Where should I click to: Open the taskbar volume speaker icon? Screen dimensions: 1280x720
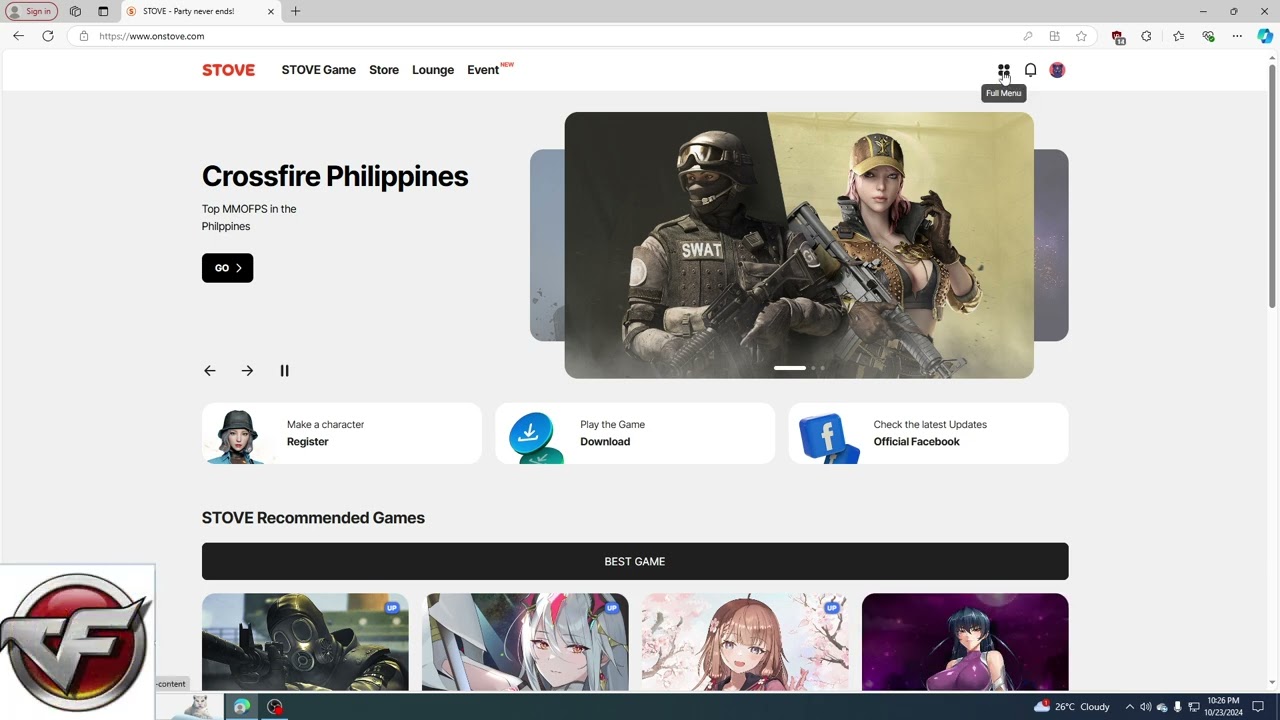click(x=1145, y=707)
